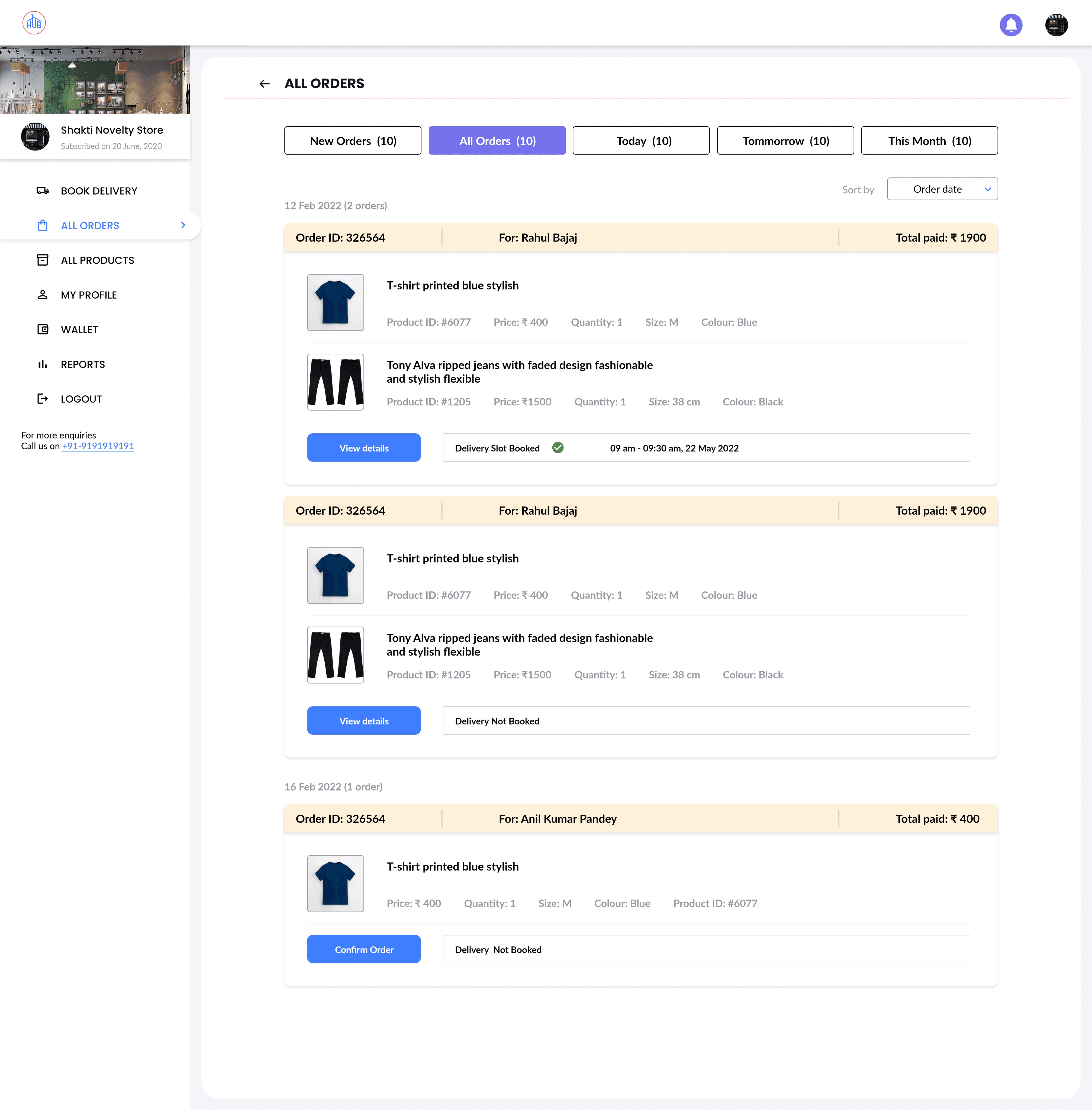
Task: Click the All Products box icon
Action: point(43,260)
